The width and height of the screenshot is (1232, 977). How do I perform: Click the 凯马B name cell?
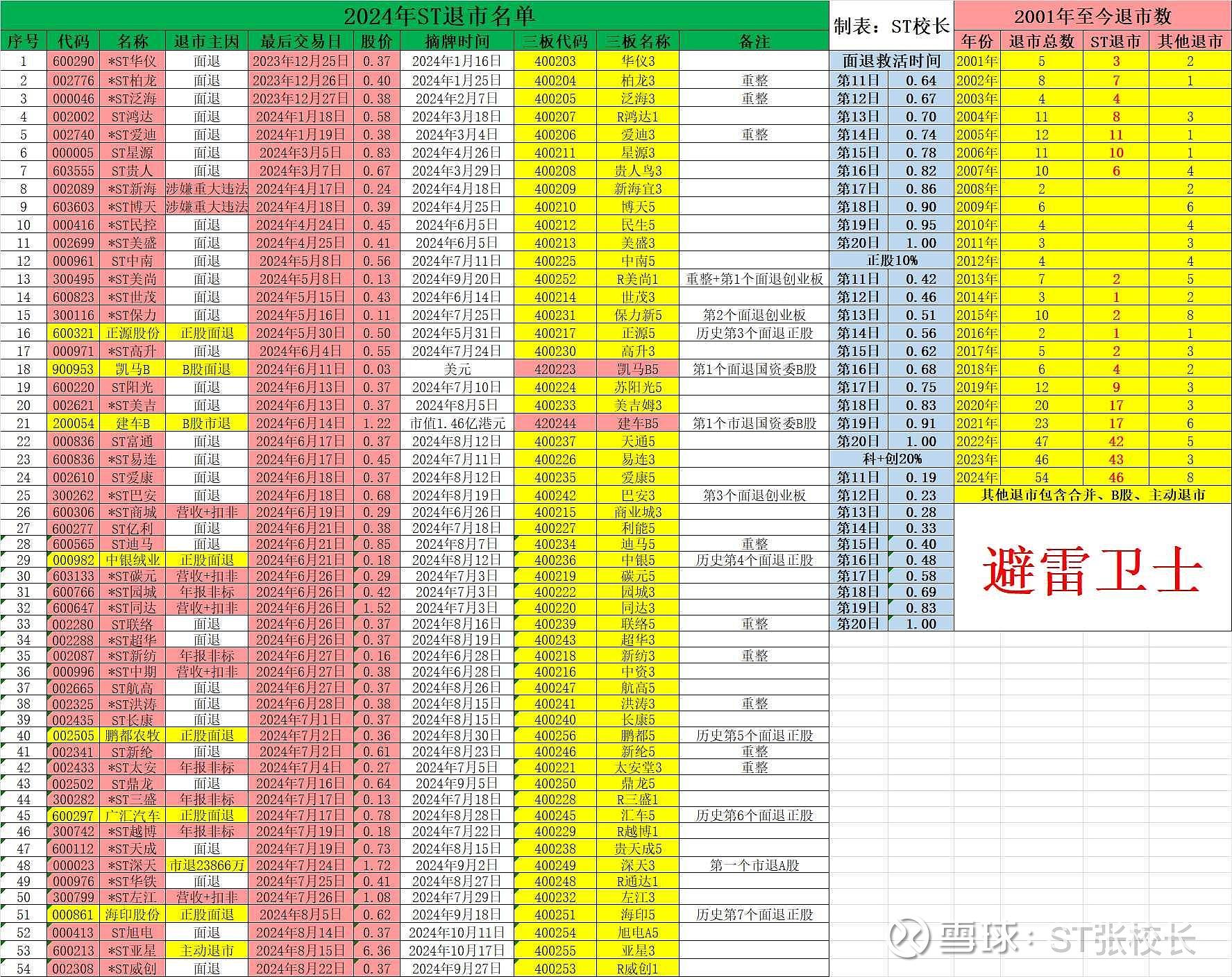[x=133, y=369]
